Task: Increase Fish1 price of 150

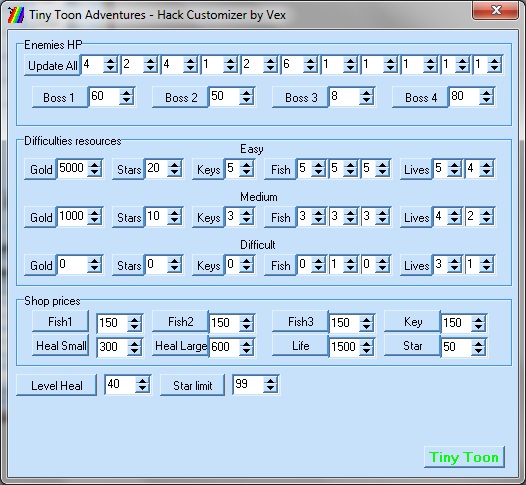Action: (135, 319)
